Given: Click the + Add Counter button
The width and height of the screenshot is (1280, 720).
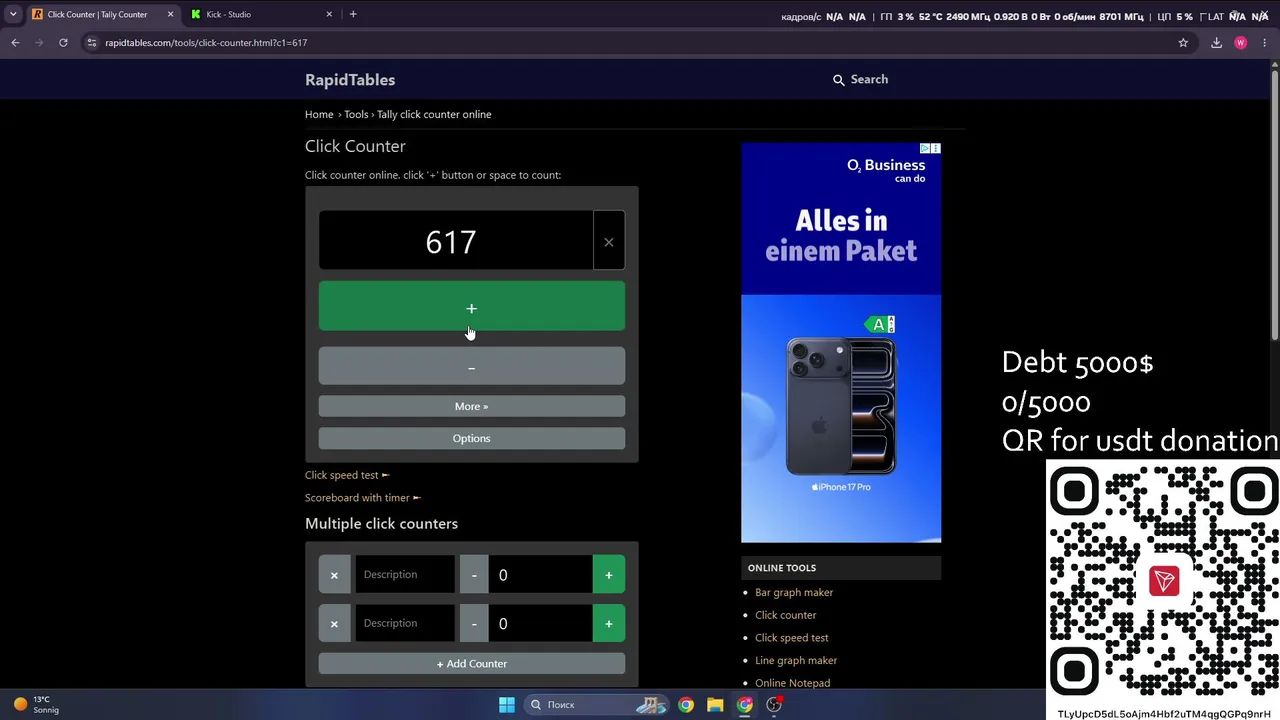Looking at the screenshot, I should click(471, 664).
